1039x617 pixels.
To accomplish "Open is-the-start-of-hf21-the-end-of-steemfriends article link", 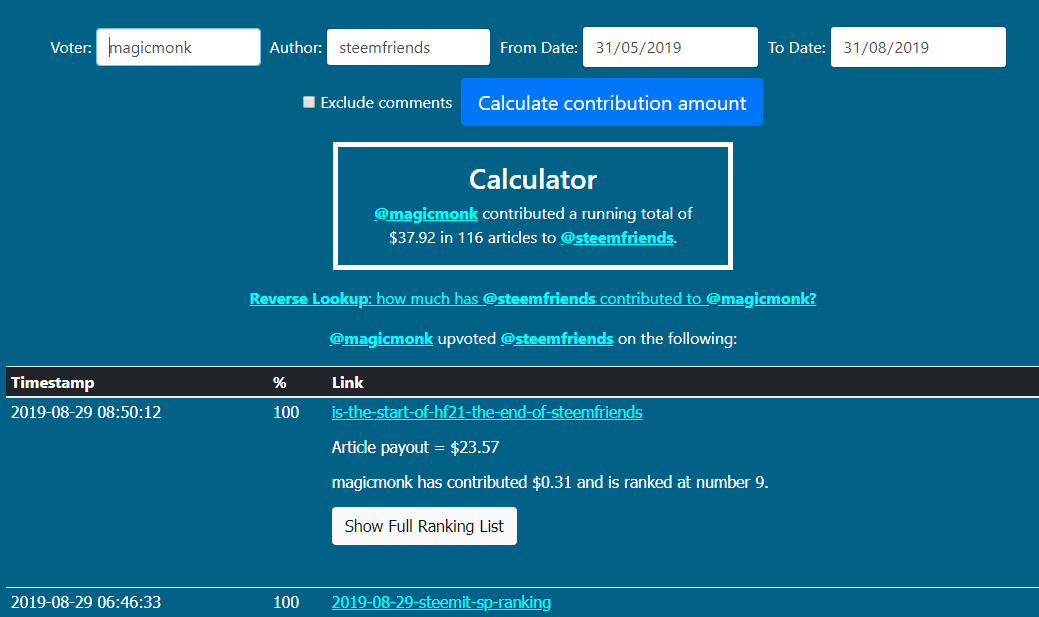I will [487, 412].
